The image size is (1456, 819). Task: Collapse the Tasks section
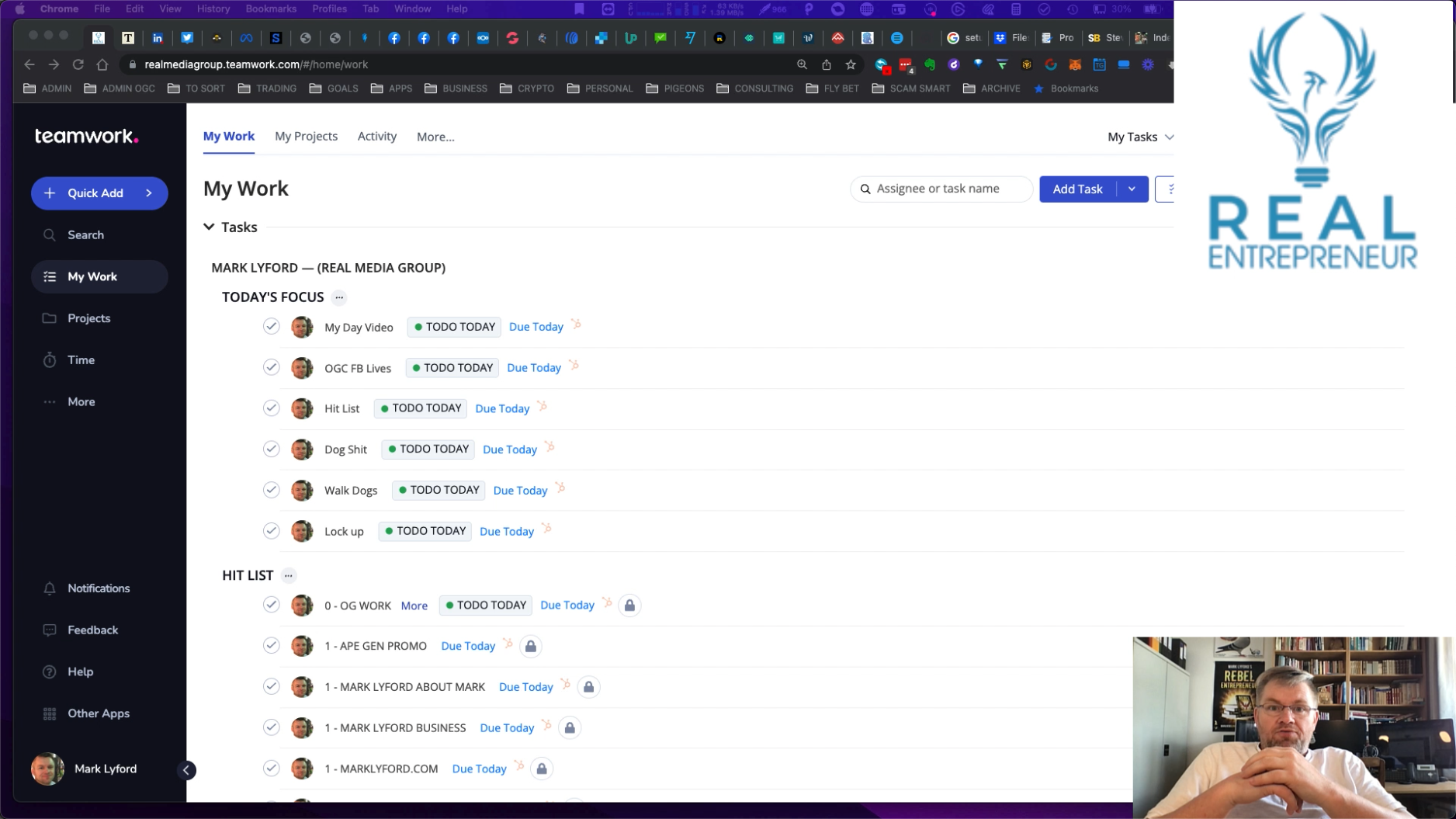coord(209,227)
